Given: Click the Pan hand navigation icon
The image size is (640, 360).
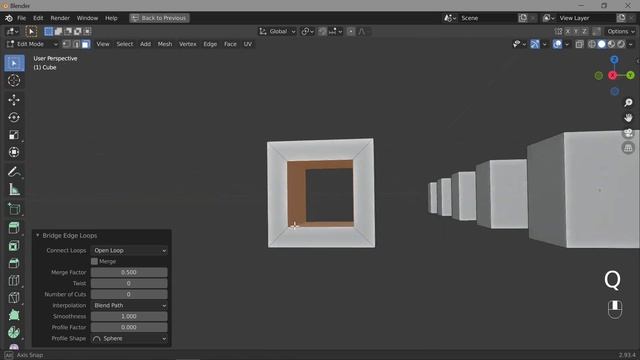Looking at the screenshot, I should [628, 118].
